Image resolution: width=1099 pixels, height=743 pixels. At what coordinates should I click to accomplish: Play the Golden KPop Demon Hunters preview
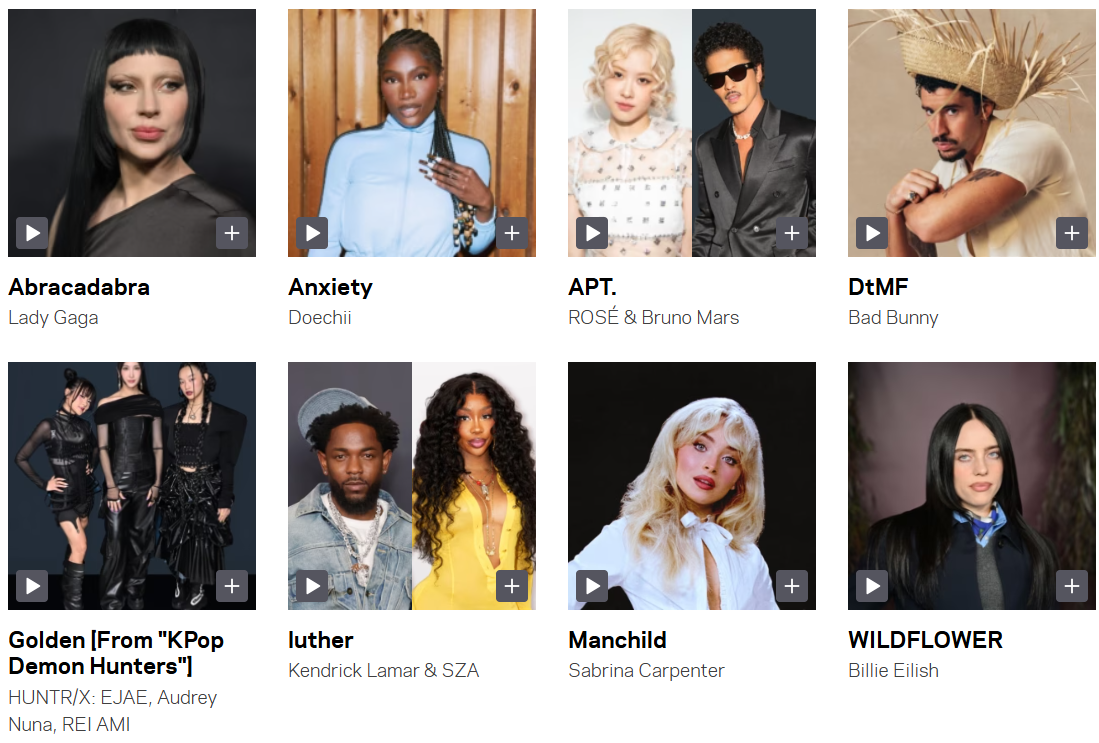pos(32,586)
